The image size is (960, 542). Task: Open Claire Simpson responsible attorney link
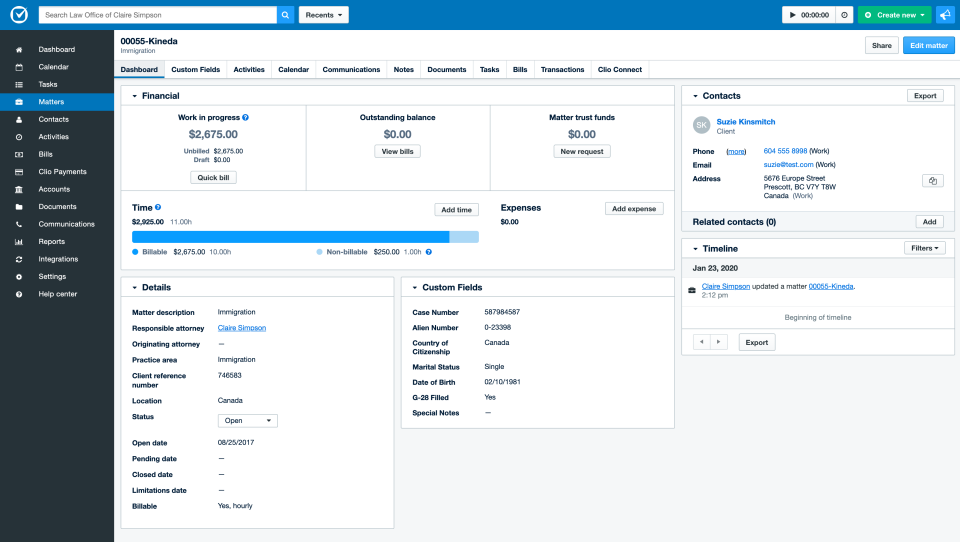(x=242, y=328)
